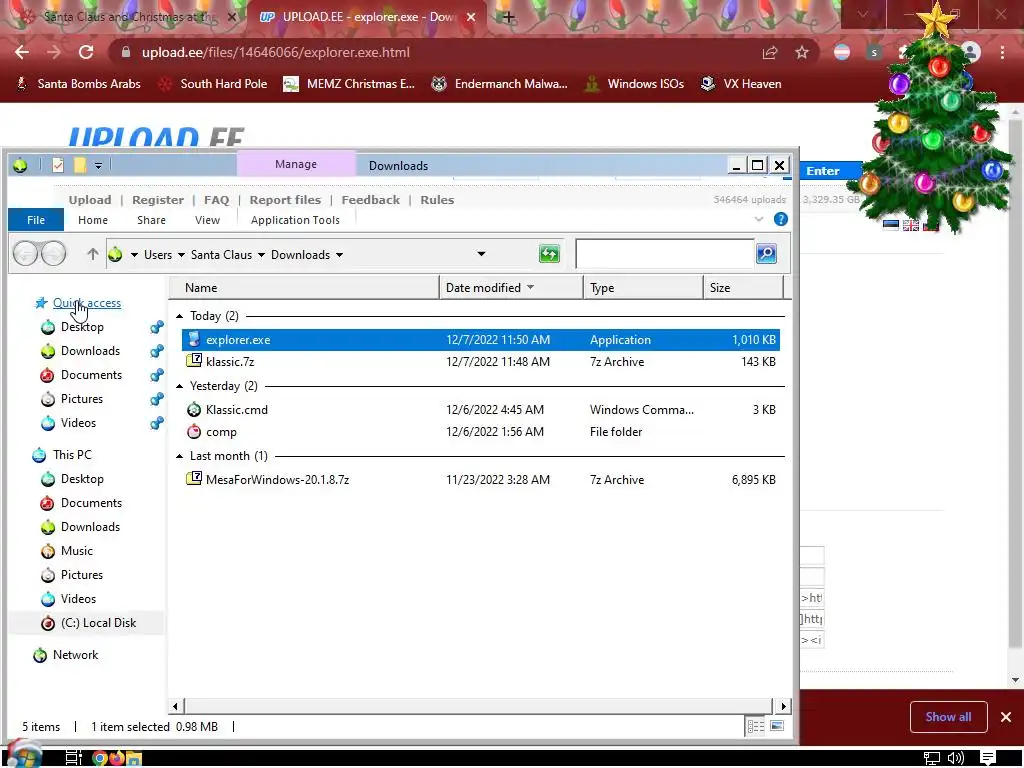1024x768 pixels.
Task: Open the View ribbon tab
Action: [207, 220]
